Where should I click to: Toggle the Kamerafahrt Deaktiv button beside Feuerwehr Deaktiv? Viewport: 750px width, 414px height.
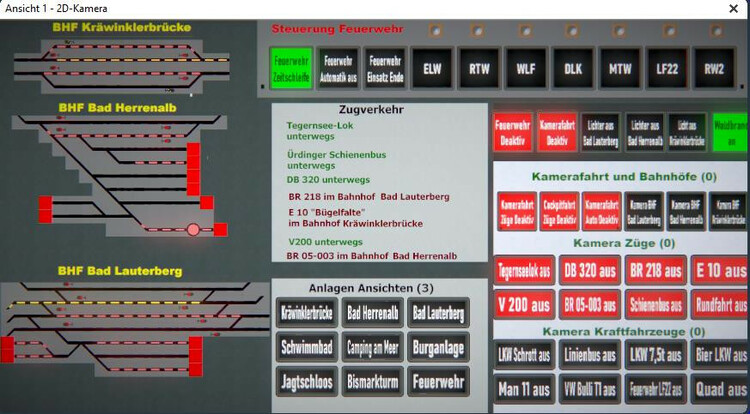[x=557, y=132]
